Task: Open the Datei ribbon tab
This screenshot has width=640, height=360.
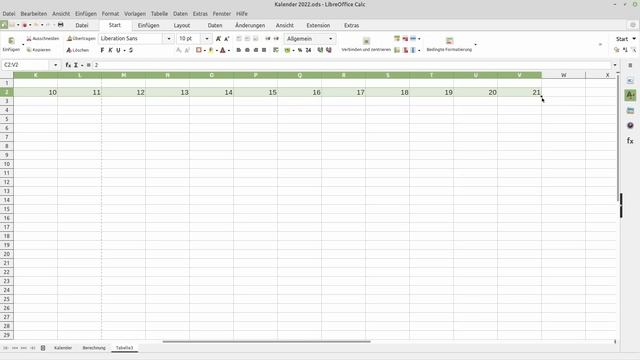Action: coord(82,25)
